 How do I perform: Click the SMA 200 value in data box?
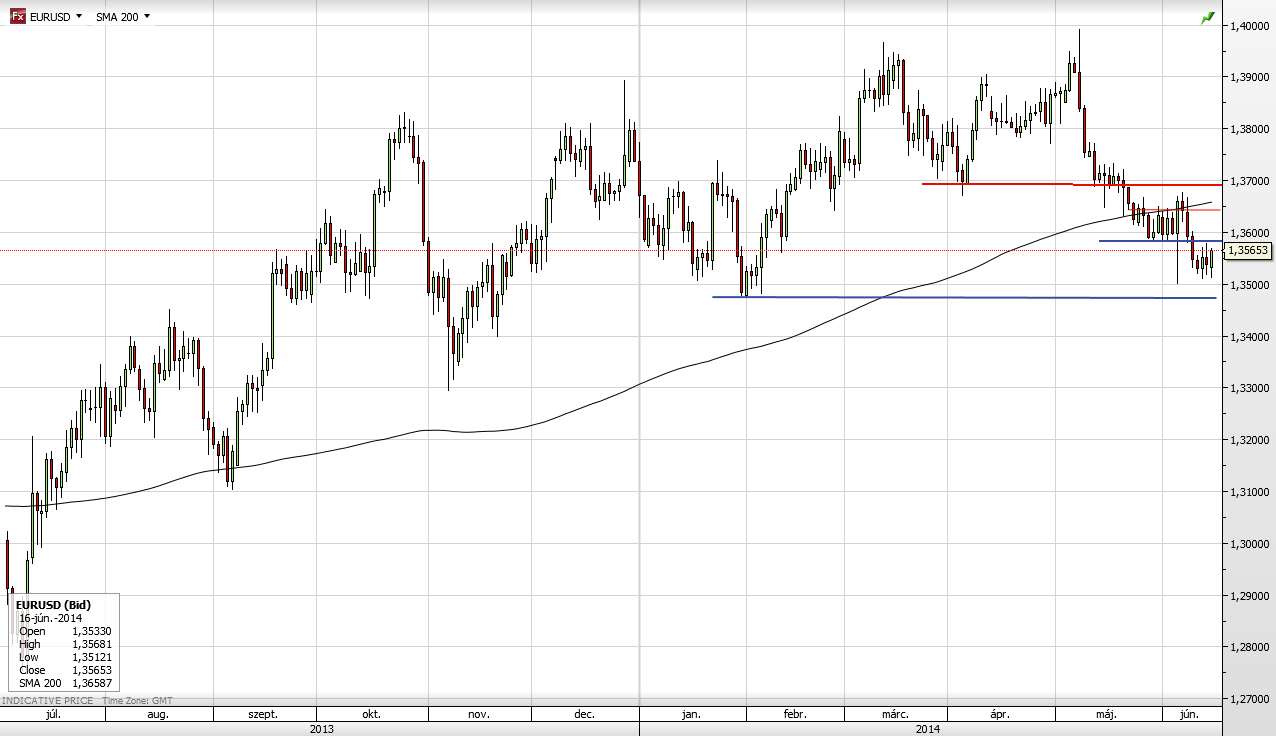pyautogui.click(x=90, y=683)
